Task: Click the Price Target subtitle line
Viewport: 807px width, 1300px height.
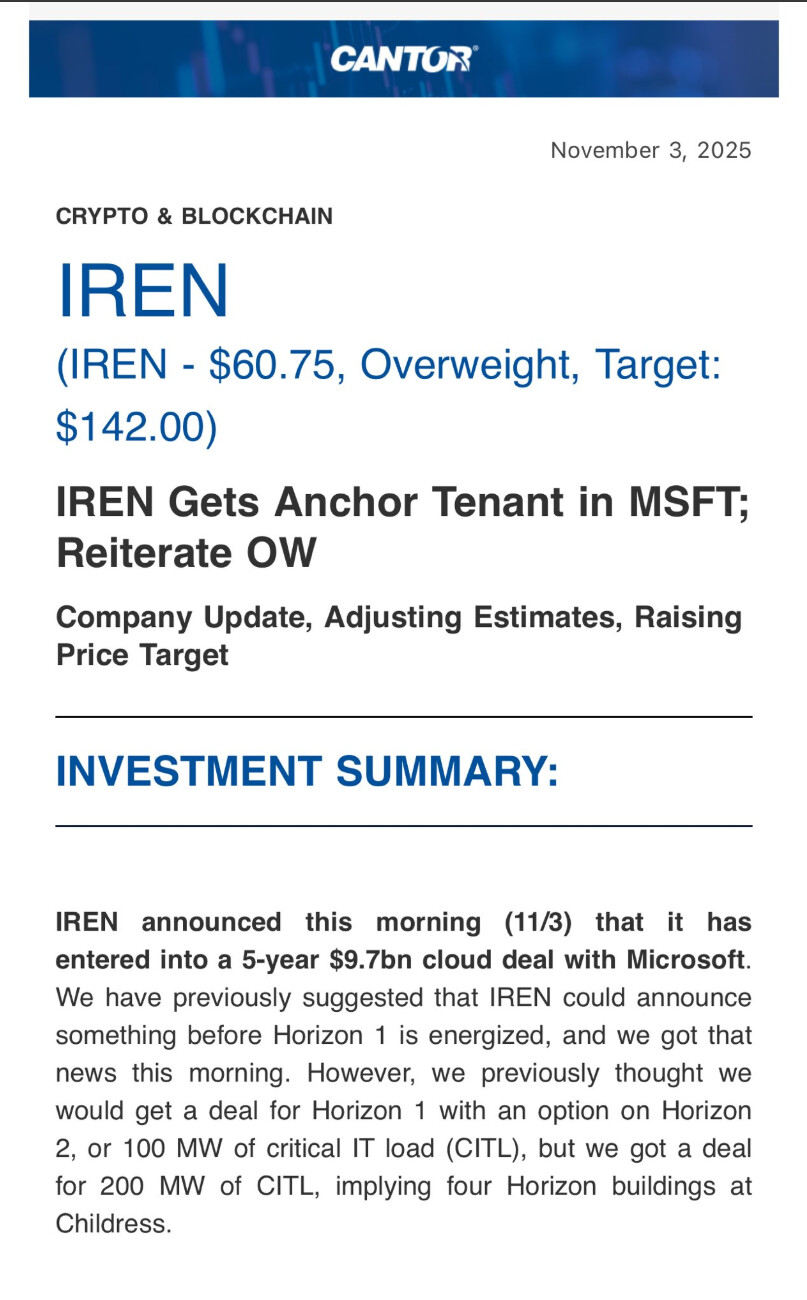Action: click(142, 655)
